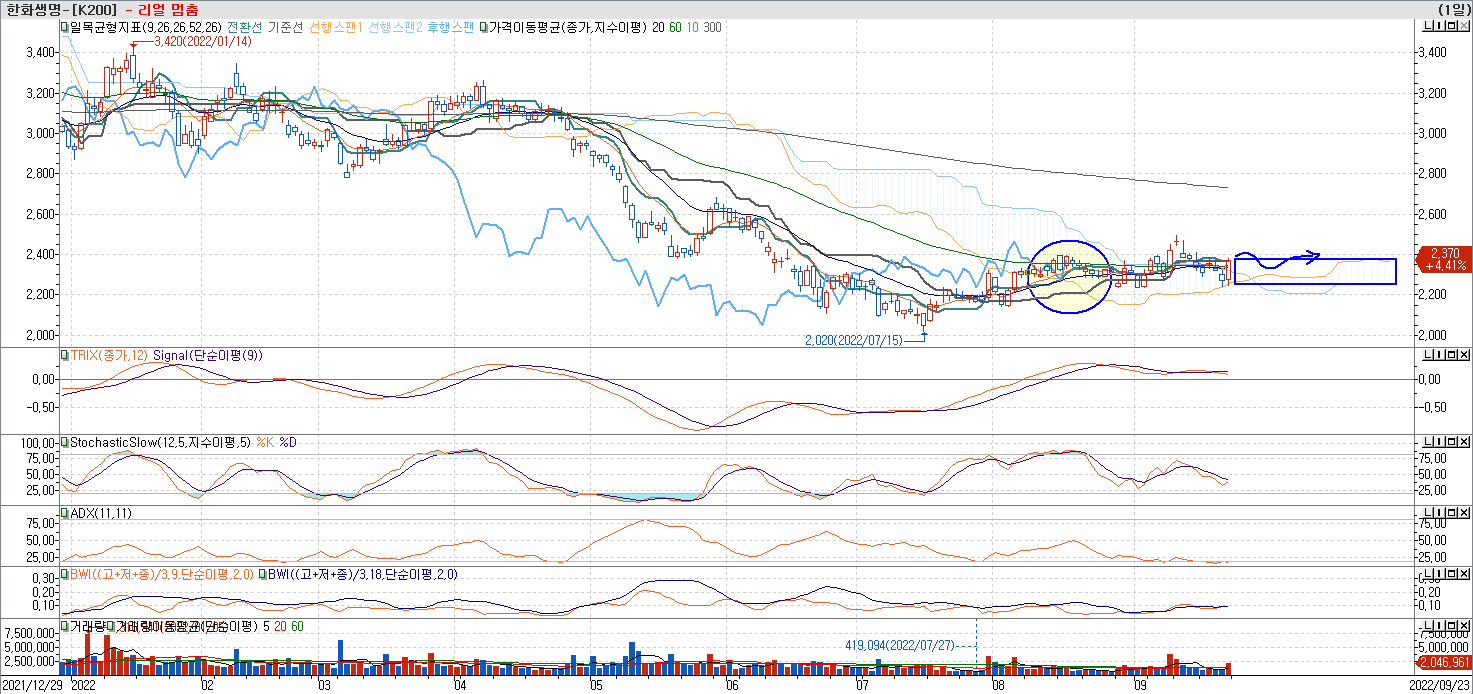Toggle the green marker beside the orange BWI 3,9 label
This screenshot has height=694, width=1473.
click(x=65, y=575)
